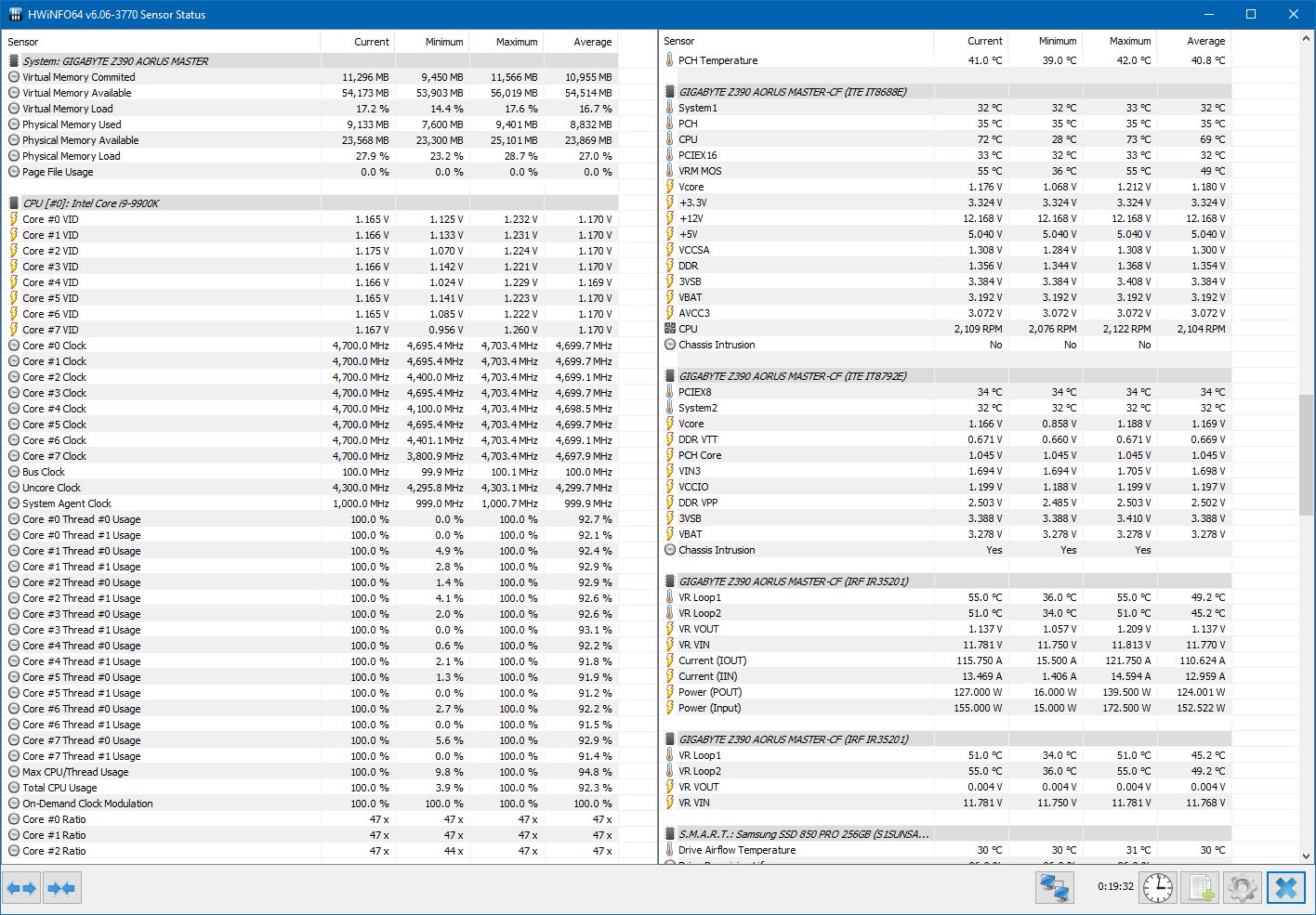Select the S.M.A.R.T. Samsung SSD 850 PRO header

pyautogui.click(x=945, y=834)
